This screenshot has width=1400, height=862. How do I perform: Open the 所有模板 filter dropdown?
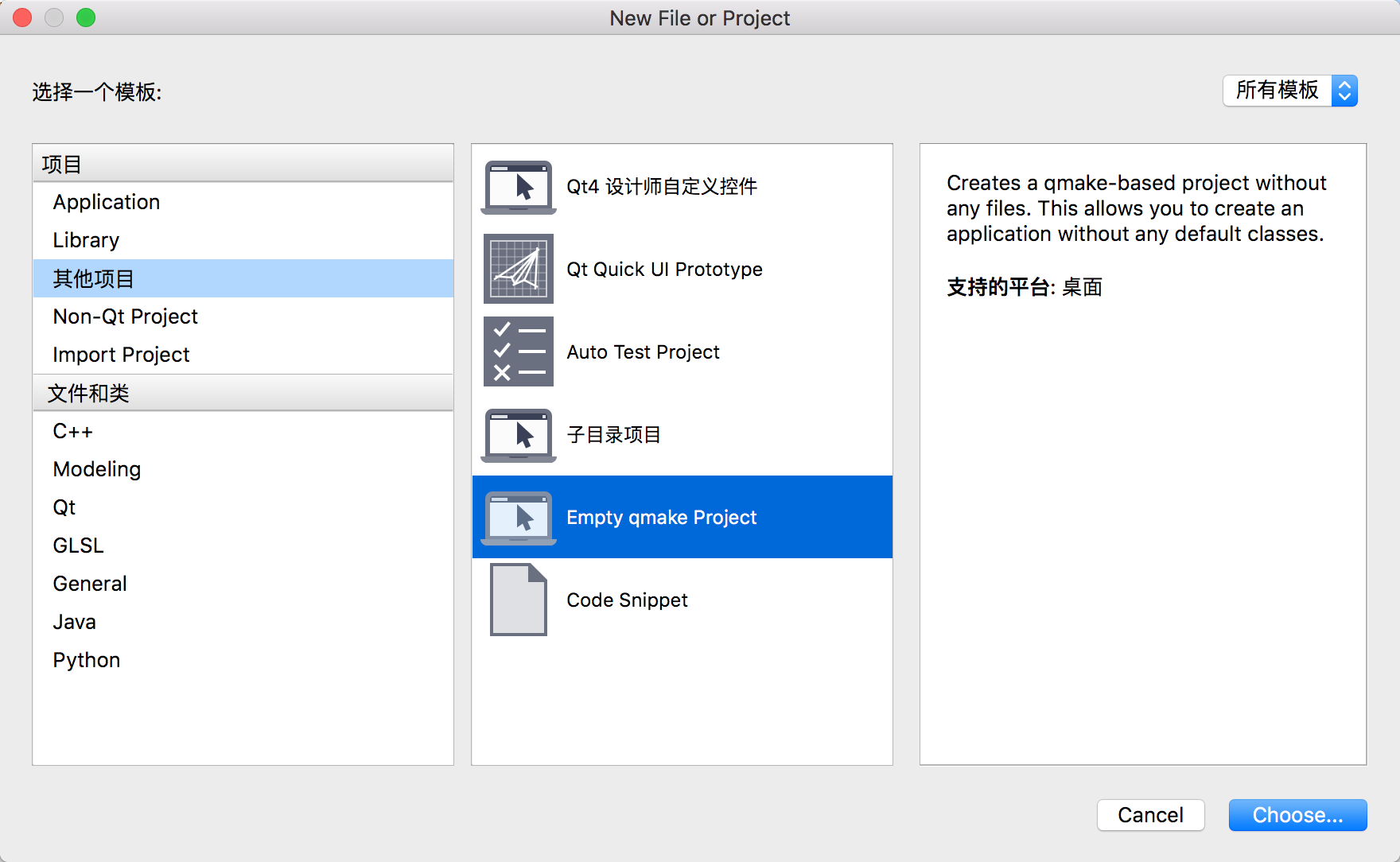pos(1277,91)
